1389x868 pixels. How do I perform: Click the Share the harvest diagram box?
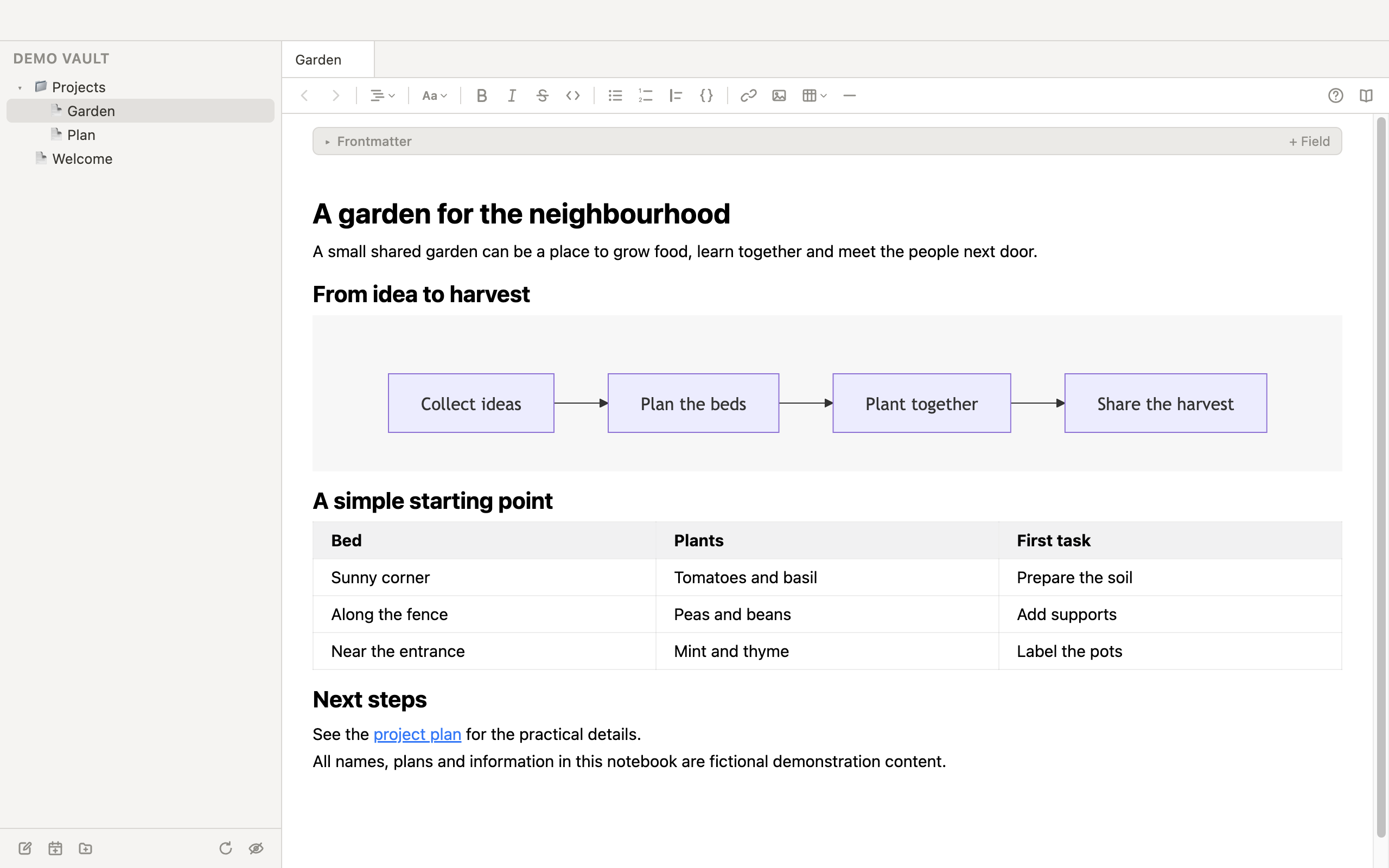click(x=1165, y=403)
